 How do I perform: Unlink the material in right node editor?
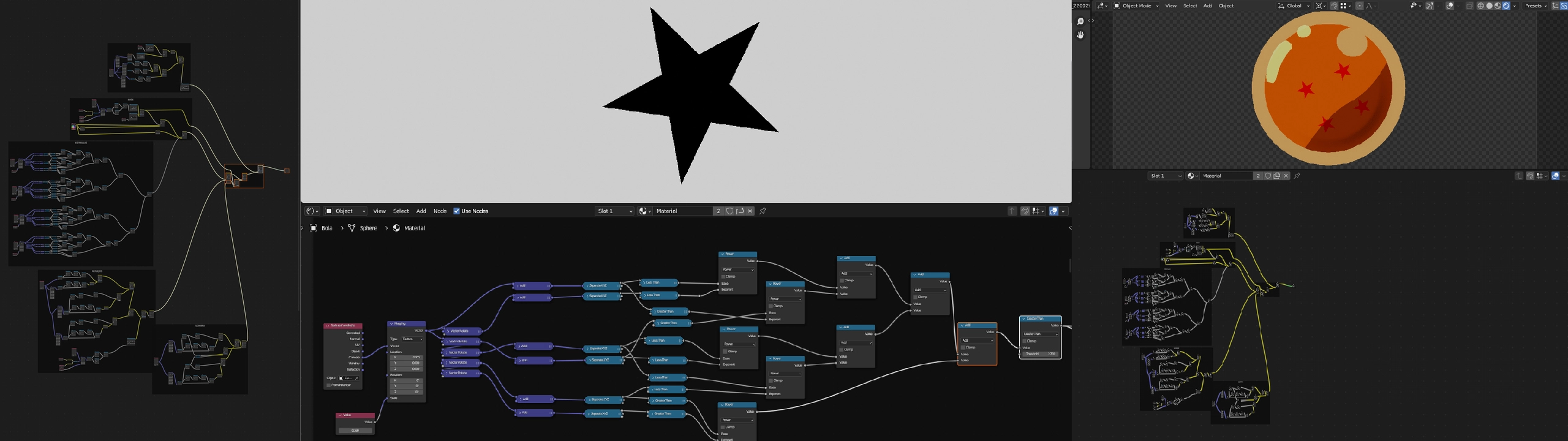pos(1286,176)
